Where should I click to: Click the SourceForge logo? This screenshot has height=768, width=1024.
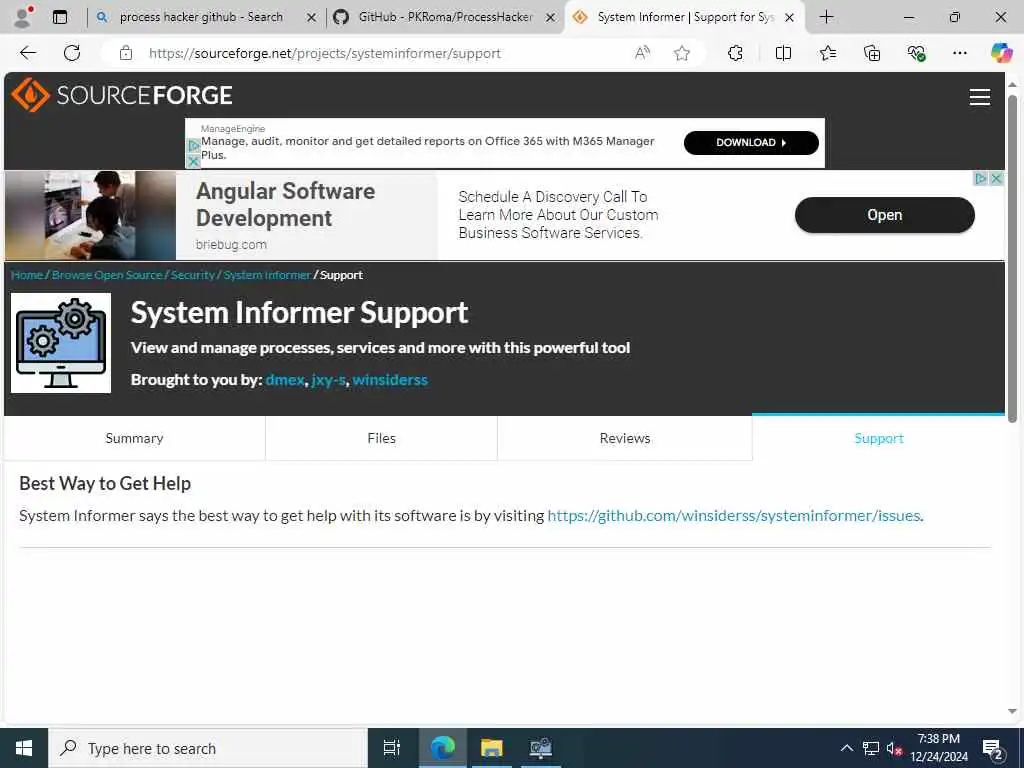(x=121, y=95)
